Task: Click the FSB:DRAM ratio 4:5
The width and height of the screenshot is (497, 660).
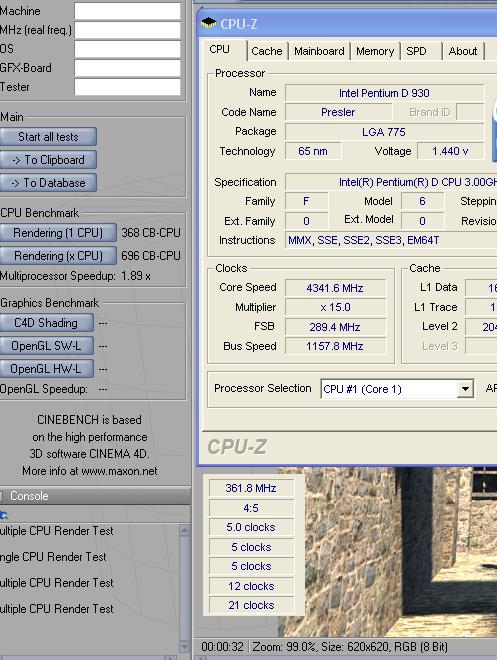Action: pos(251,508)
